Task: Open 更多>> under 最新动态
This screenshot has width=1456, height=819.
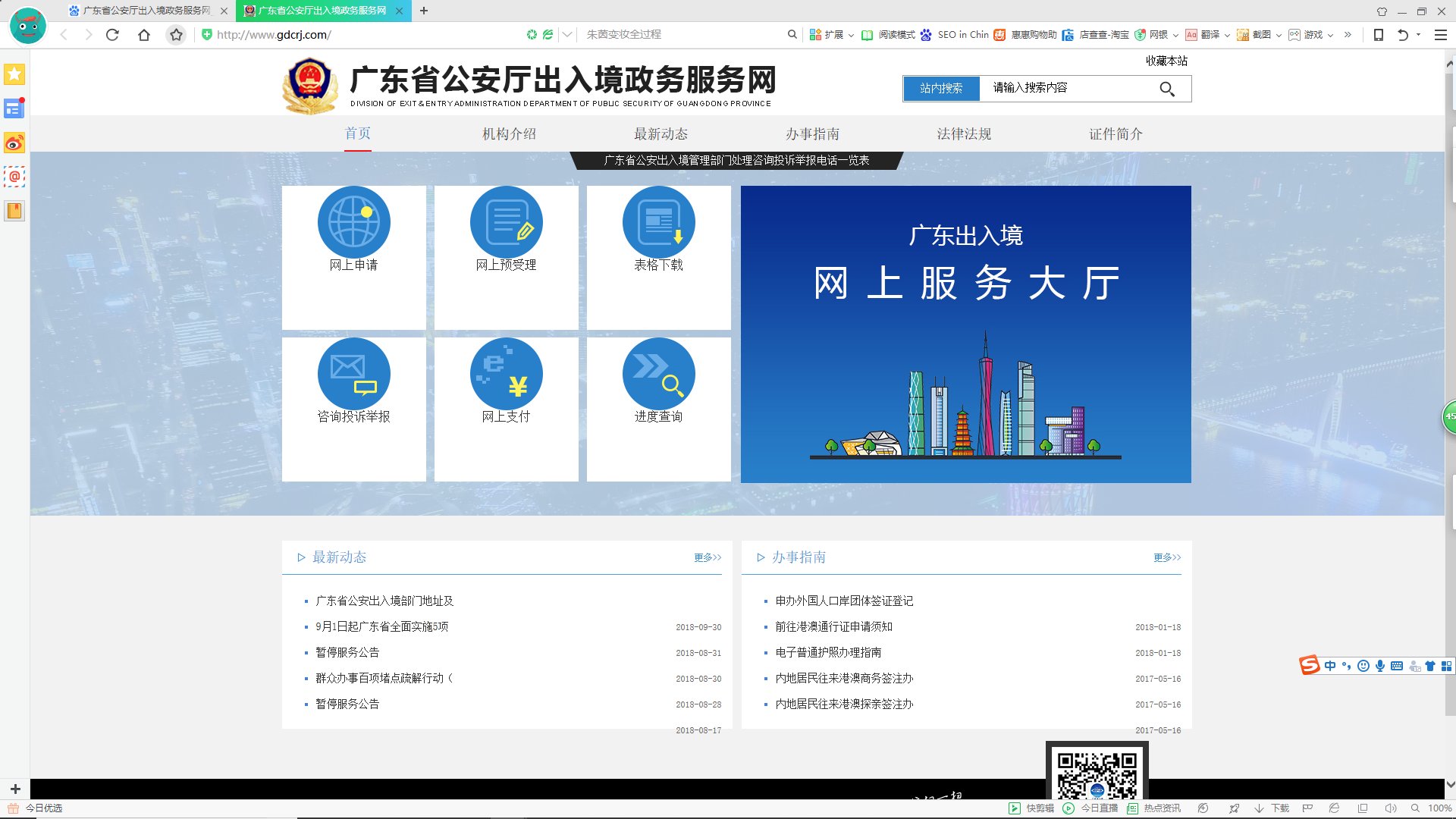Action: point(706,557)
